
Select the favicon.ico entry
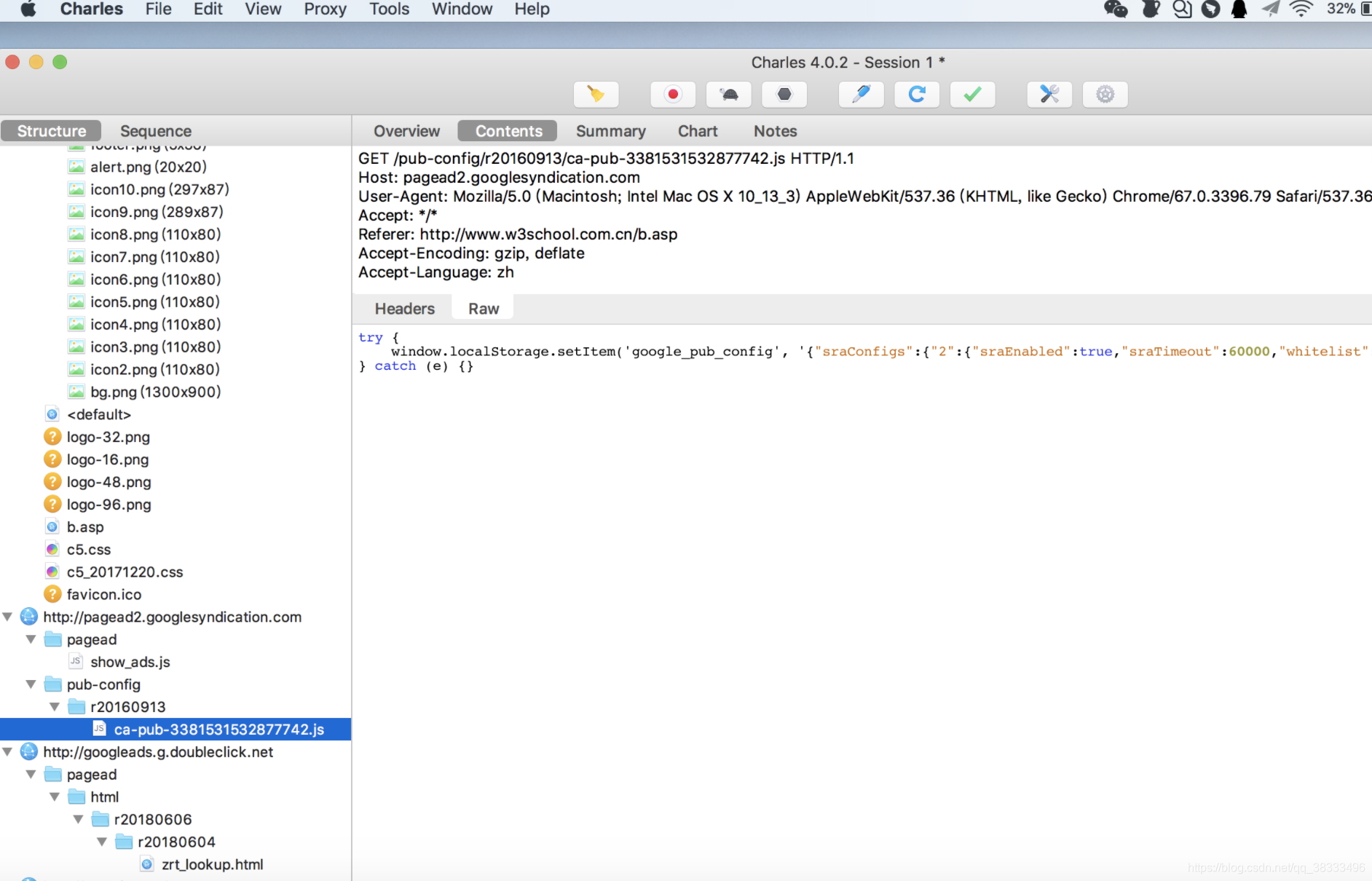click(x=103, y=595)
